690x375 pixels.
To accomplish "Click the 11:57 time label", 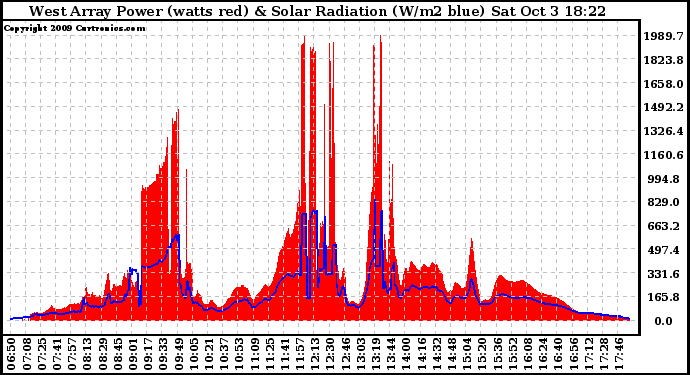I will pos(300,354).
